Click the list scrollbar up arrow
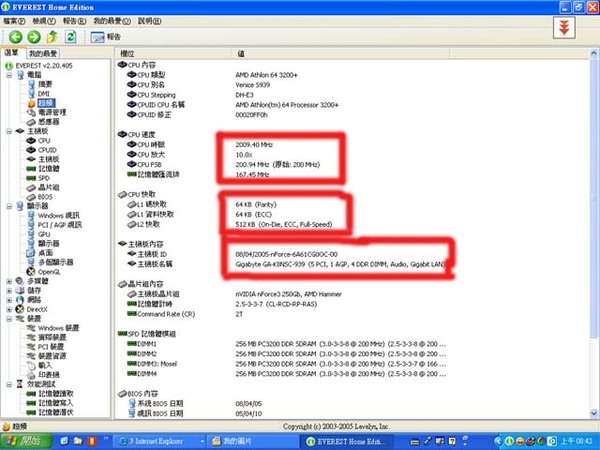The height and width of the screenshot is (450, 600). point(594,54)
